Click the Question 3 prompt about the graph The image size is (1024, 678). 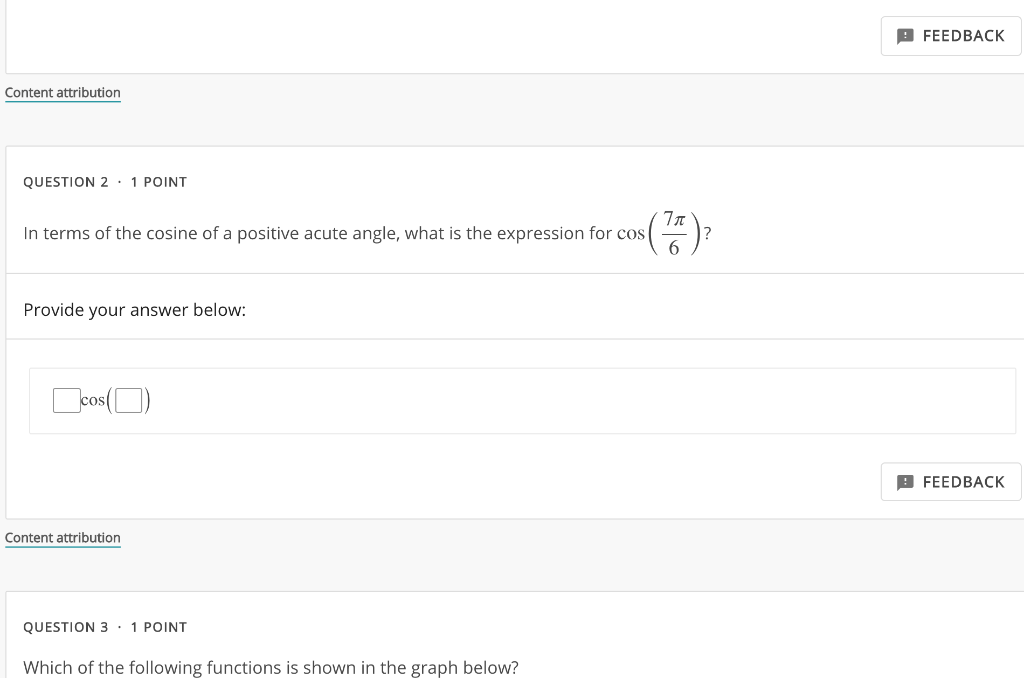click(271, 668)
